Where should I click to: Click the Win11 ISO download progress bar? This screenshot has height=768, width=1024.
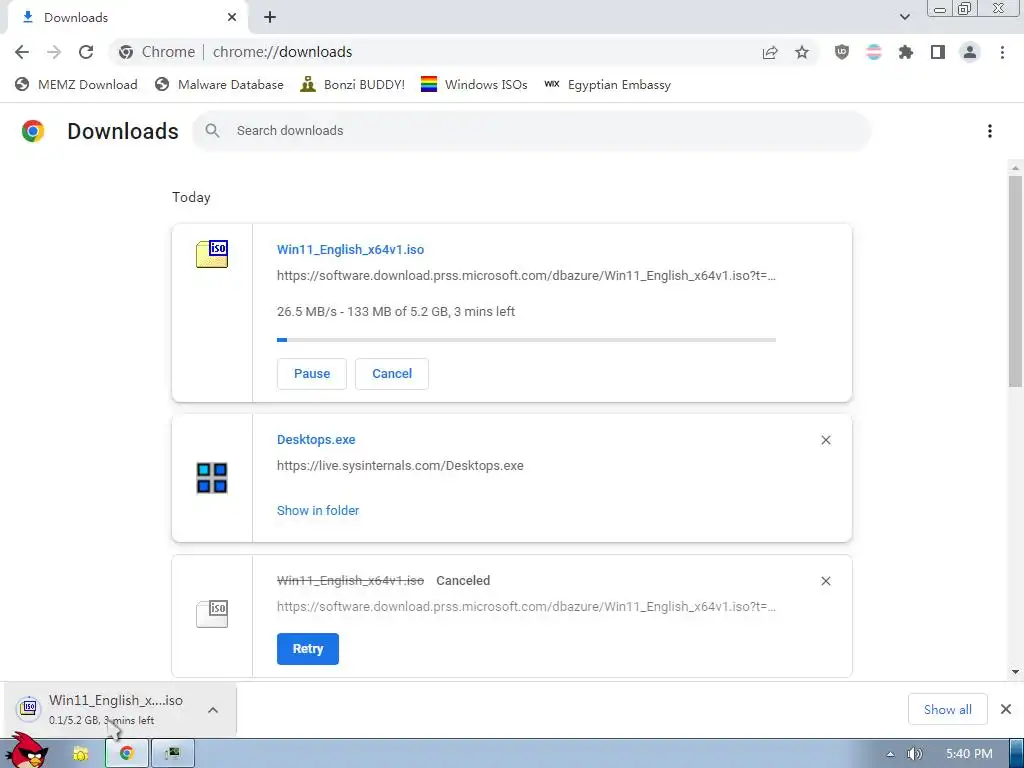coord(526,340)
